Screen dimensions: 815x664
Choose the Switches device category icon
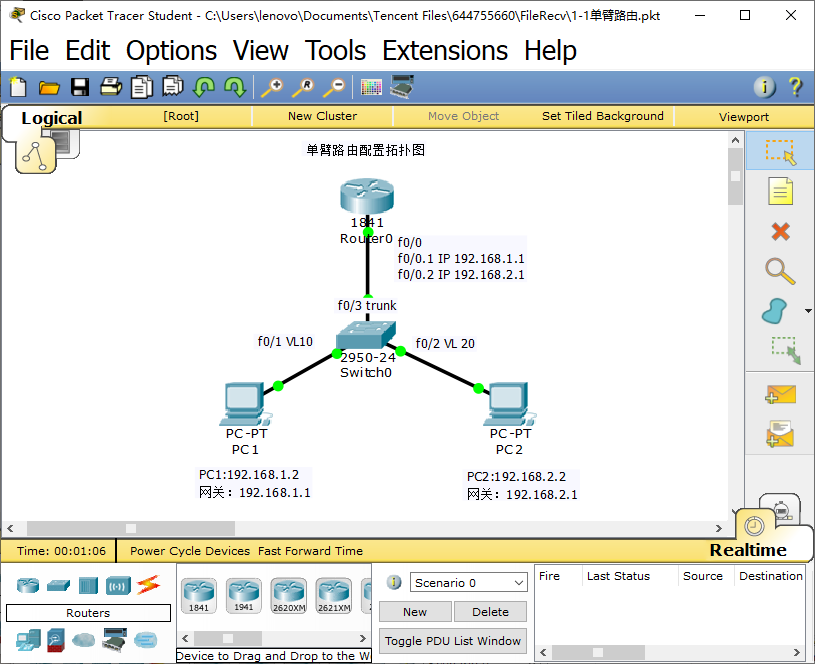(58, 586)
